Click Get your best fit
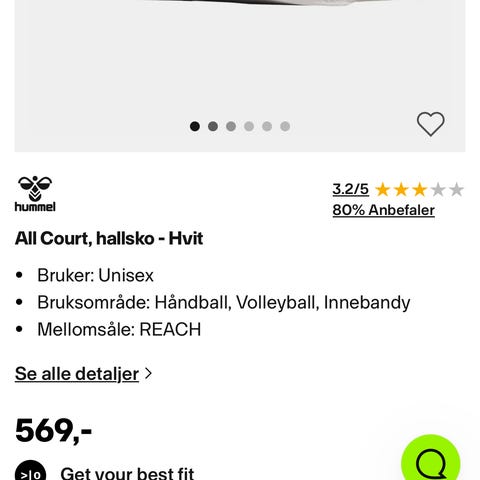Image resolution: width=480 pixels, height=480 pixels. coord(127,473)
